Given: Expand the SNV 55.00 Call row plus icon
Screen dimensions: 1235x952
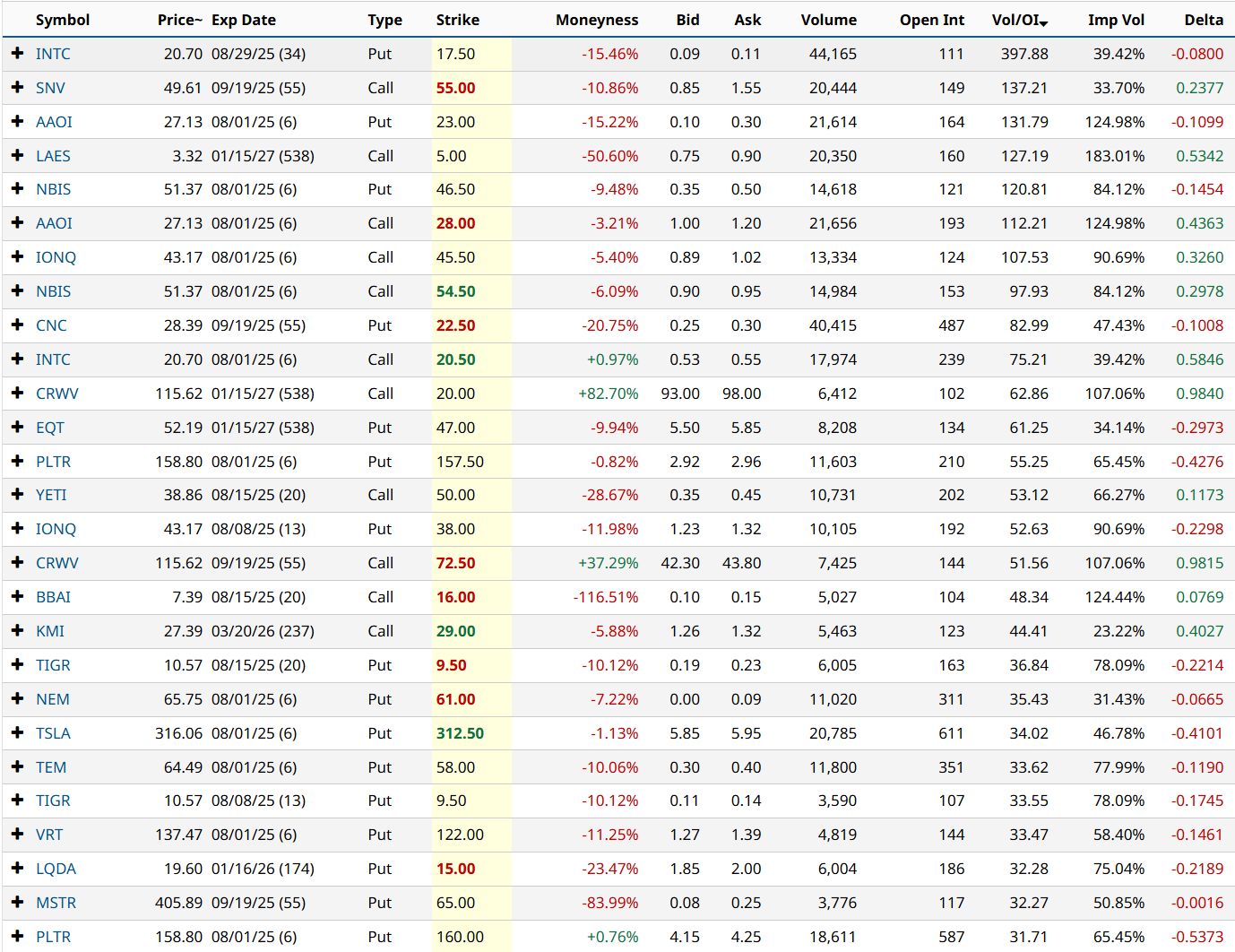Looking at the screenshot, I should (x=17, y=88).
